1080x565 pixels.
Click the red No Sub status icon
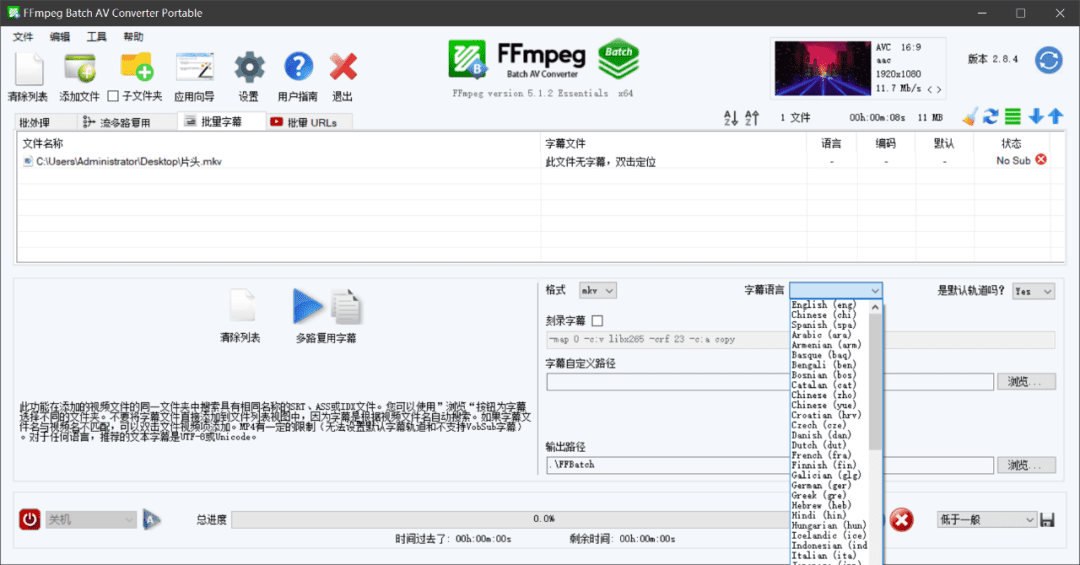(1041, 160)
